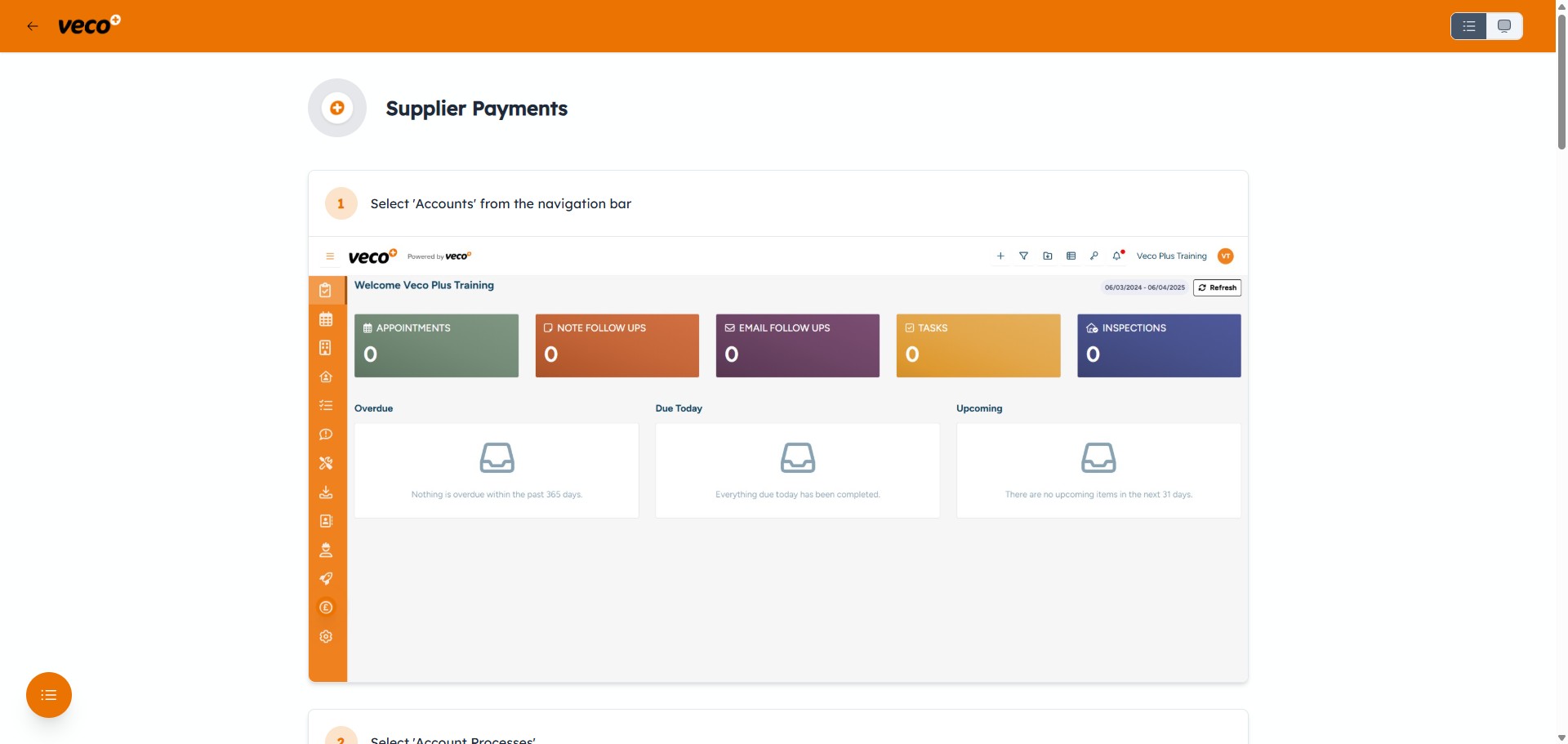1568x744 pixels.
Task: Click the Welcome Veco Plus Training heading
Action: coord(424,285)
